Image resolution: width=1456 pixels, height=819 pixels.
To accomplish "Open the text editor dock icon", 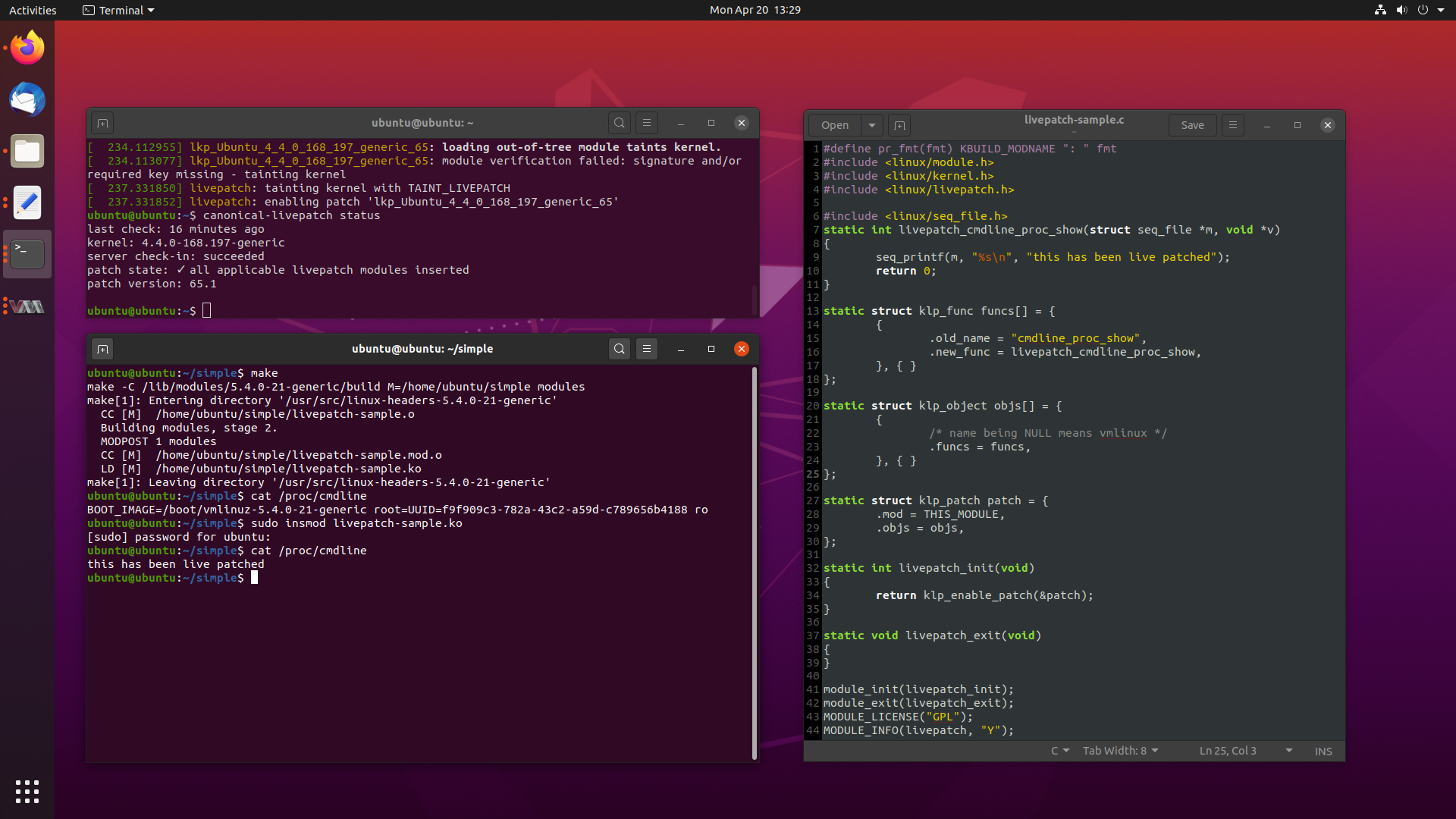I will pyautogui.click(x=27, y=202).
